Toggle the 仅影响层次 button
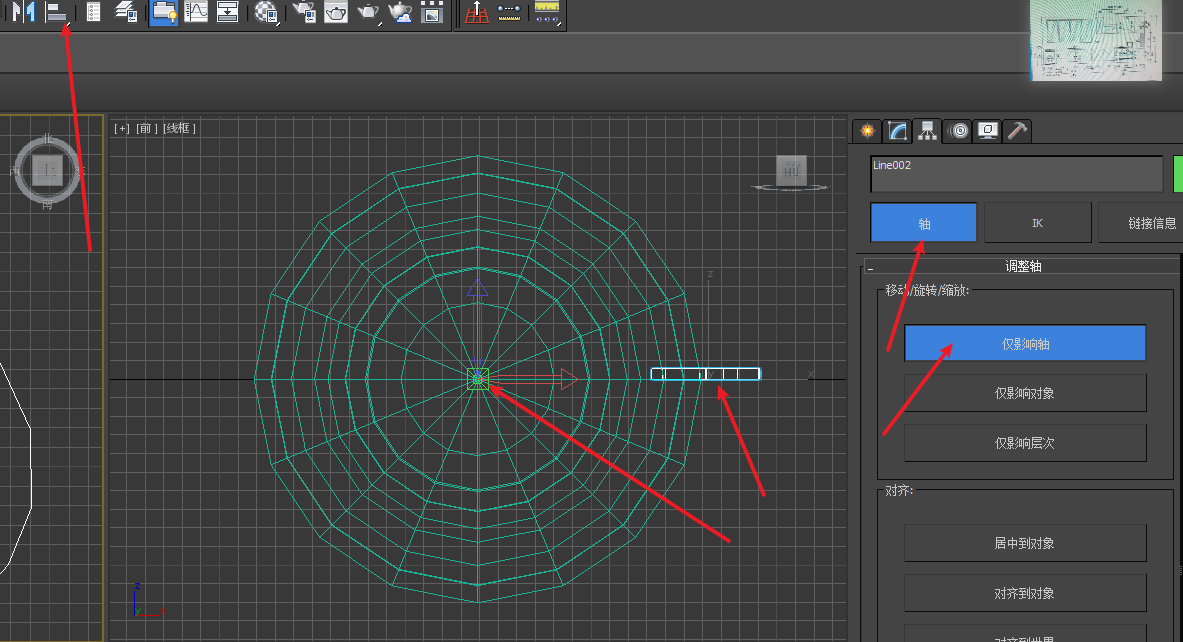The height and width of the screenshot is (642, 1183). 1025,443
